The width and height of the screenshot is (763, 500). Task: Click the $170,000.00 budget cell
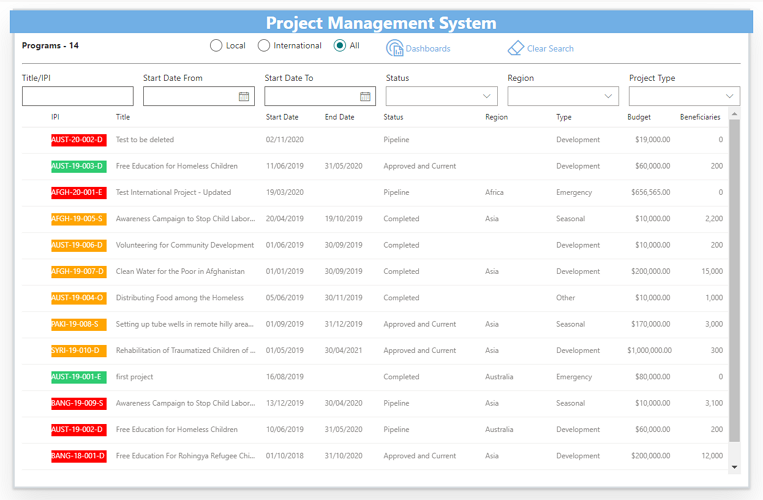click(x=651, y=324)
